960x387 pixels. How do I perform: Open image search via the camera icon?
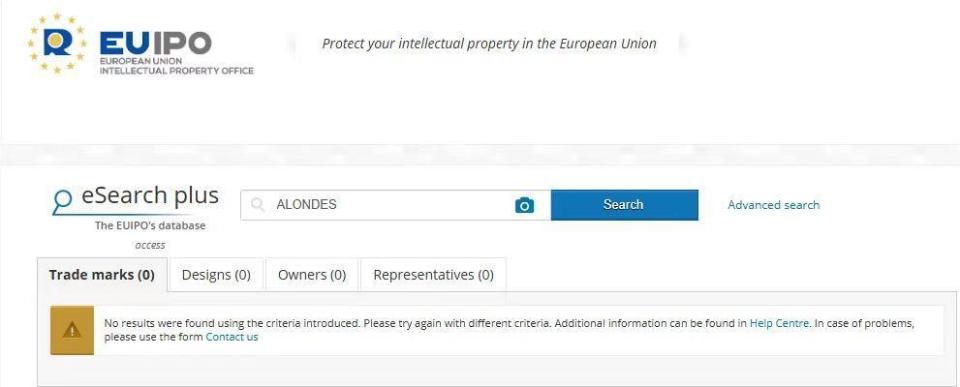point(524,205)
